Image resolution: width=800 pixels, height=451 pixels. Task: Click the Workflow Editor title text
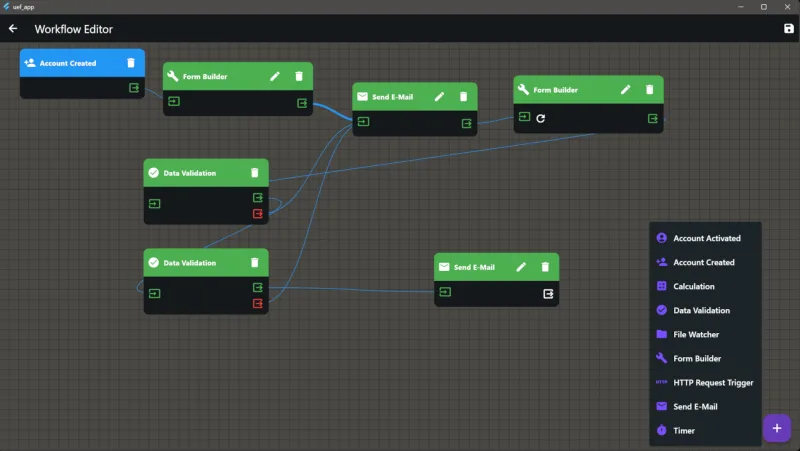tap(73, 29)
